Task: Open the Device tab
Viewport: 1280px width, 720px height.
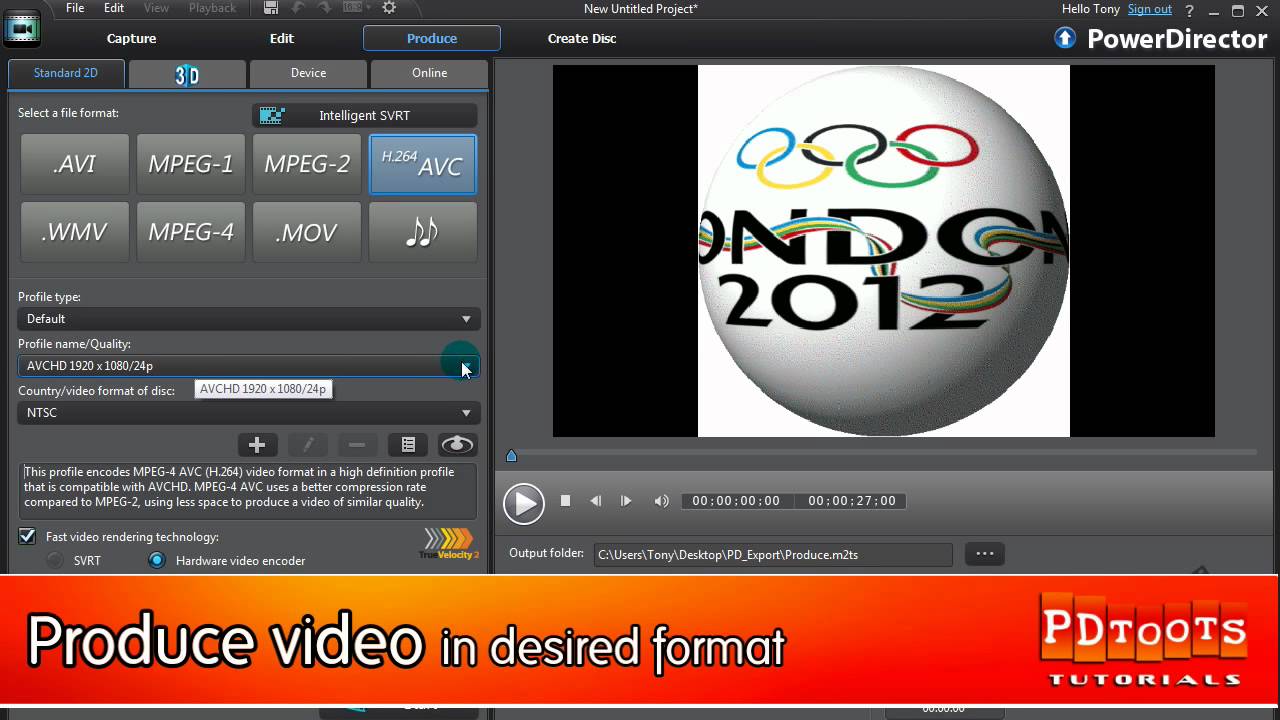Action: [x=308, y=73]
